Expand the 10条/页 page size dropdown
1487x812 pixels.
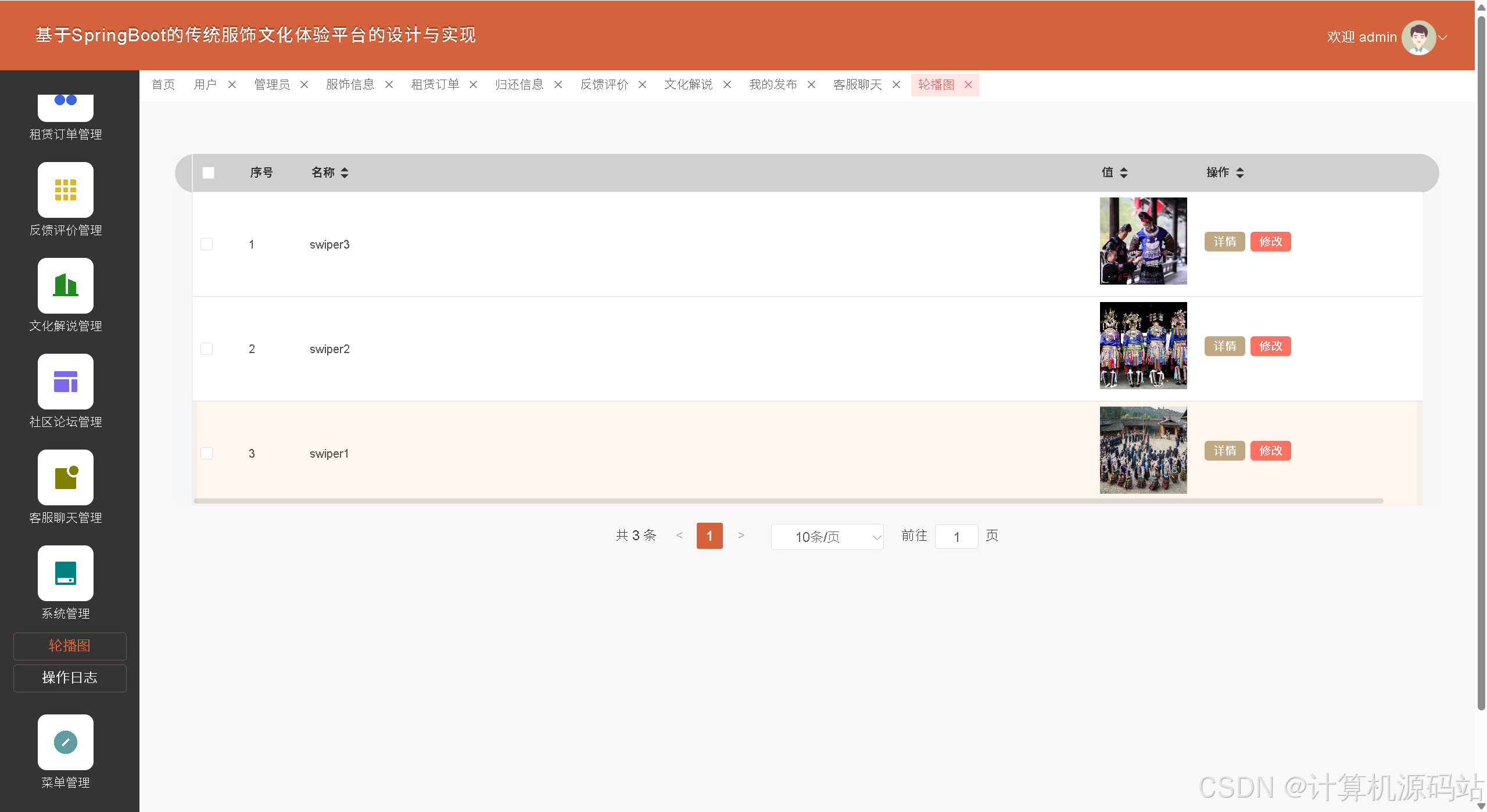(827, 537)
